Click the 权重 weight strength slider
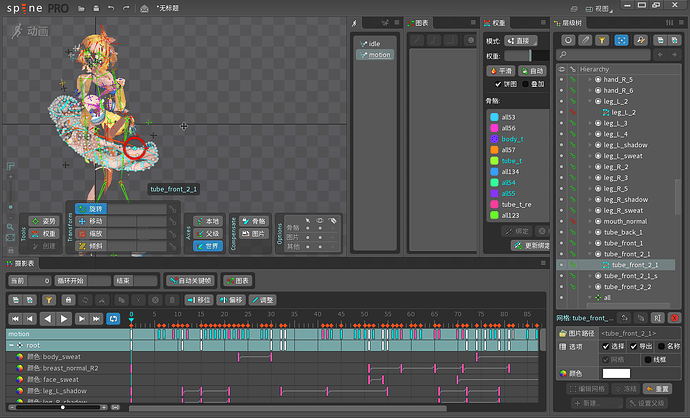This screenshot has height=418, width=690. point(526,55)
